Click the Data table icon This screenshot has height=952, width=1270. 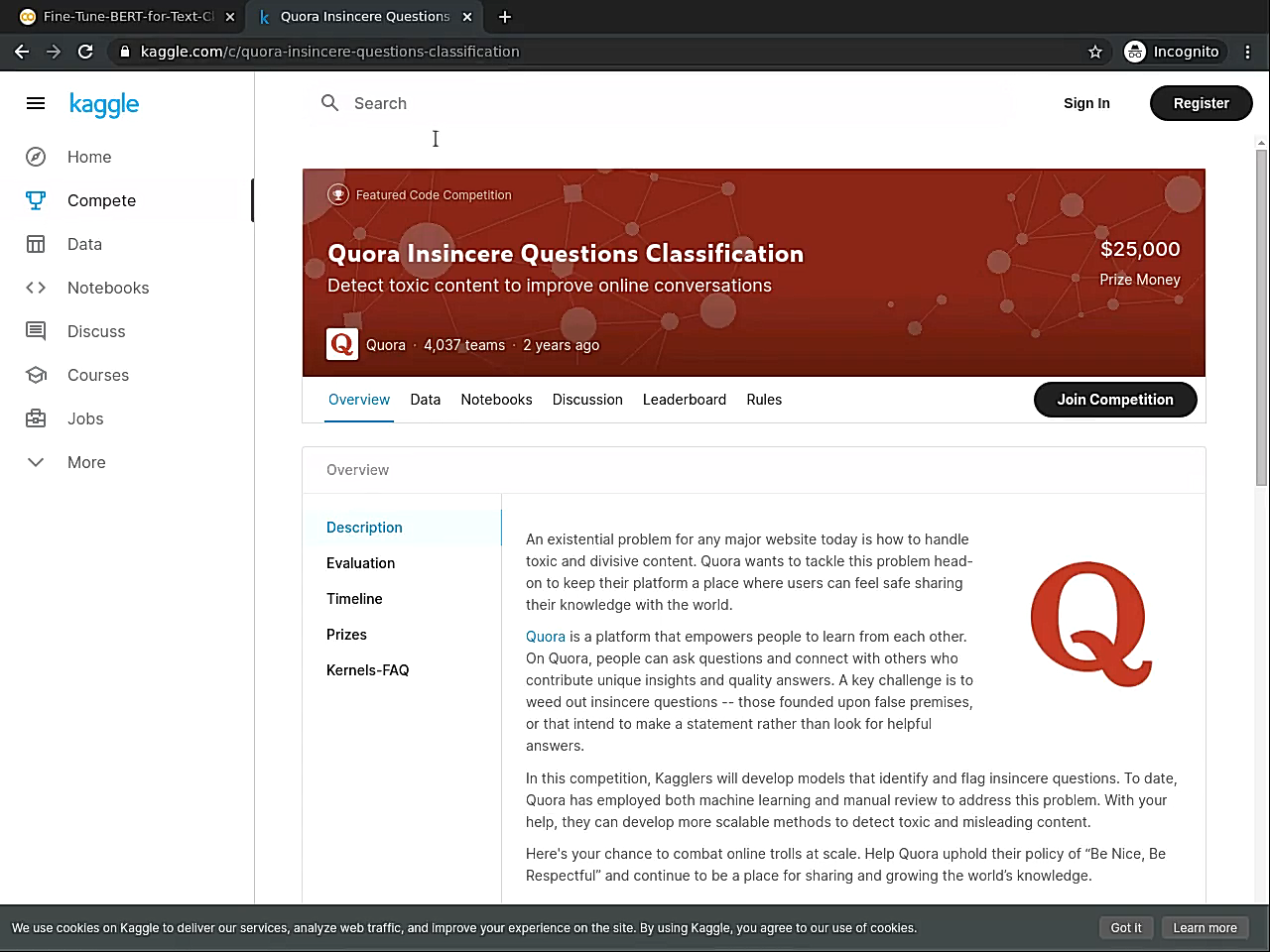point(36,244)
